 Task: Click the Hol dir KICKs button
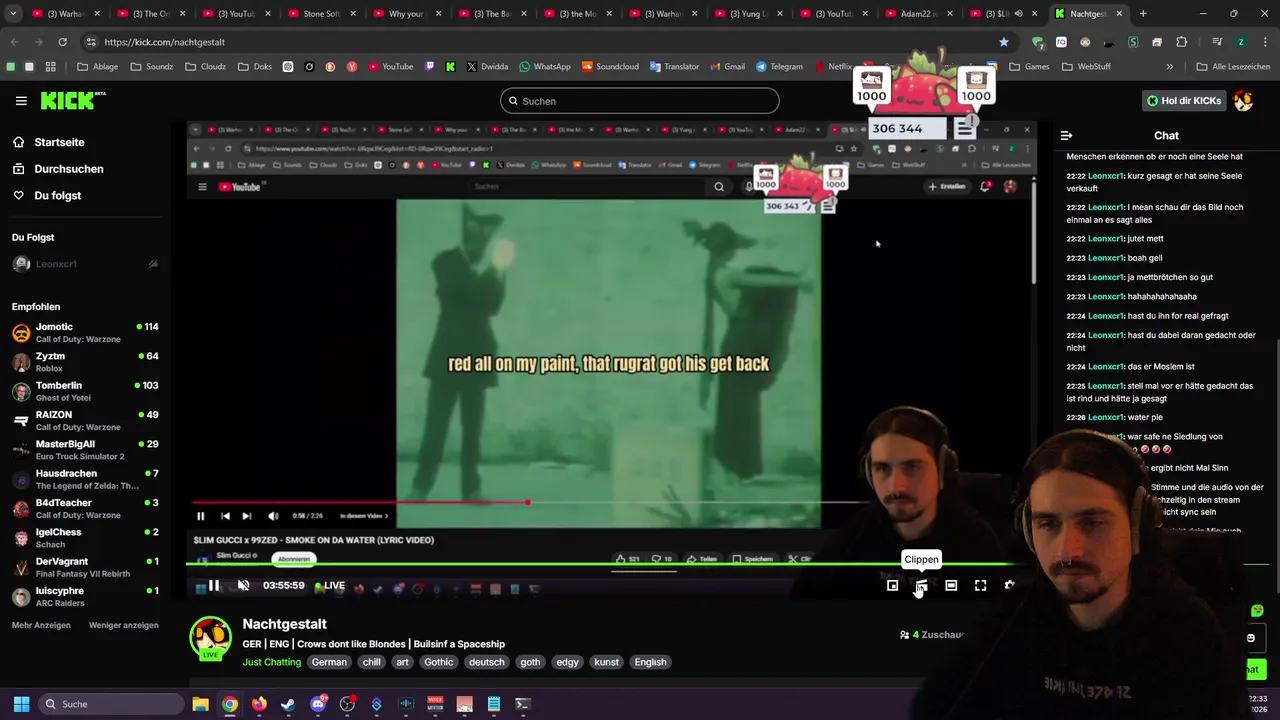click(1184, 101)
